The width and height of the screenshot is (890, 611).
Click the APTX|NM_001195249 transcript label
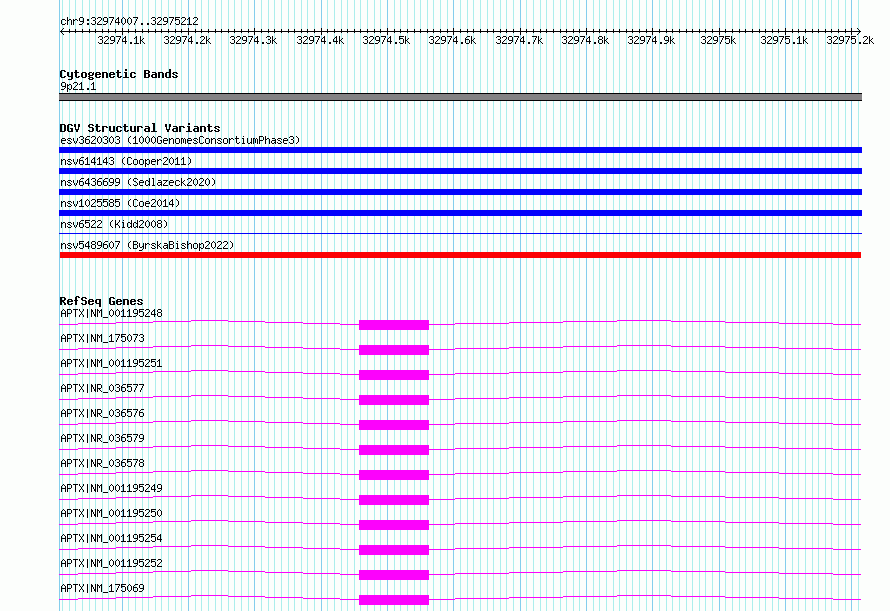pos(111,488)
